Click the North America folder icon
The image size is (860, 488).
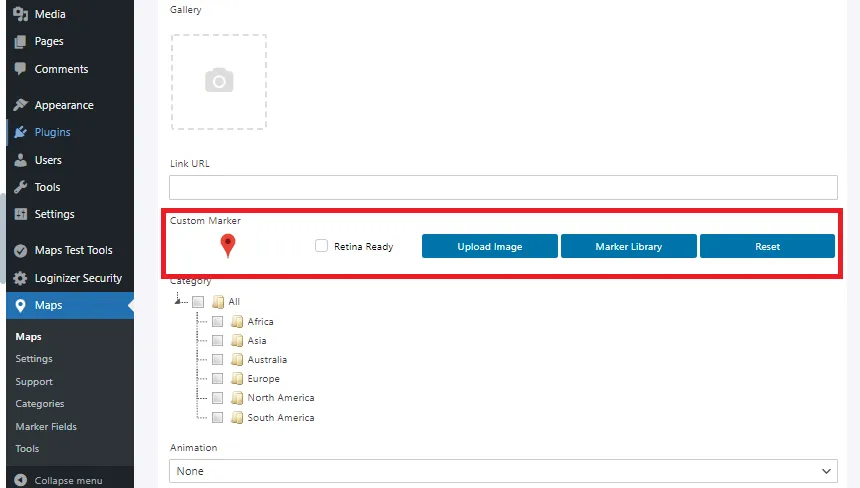(x=237, y=398)
